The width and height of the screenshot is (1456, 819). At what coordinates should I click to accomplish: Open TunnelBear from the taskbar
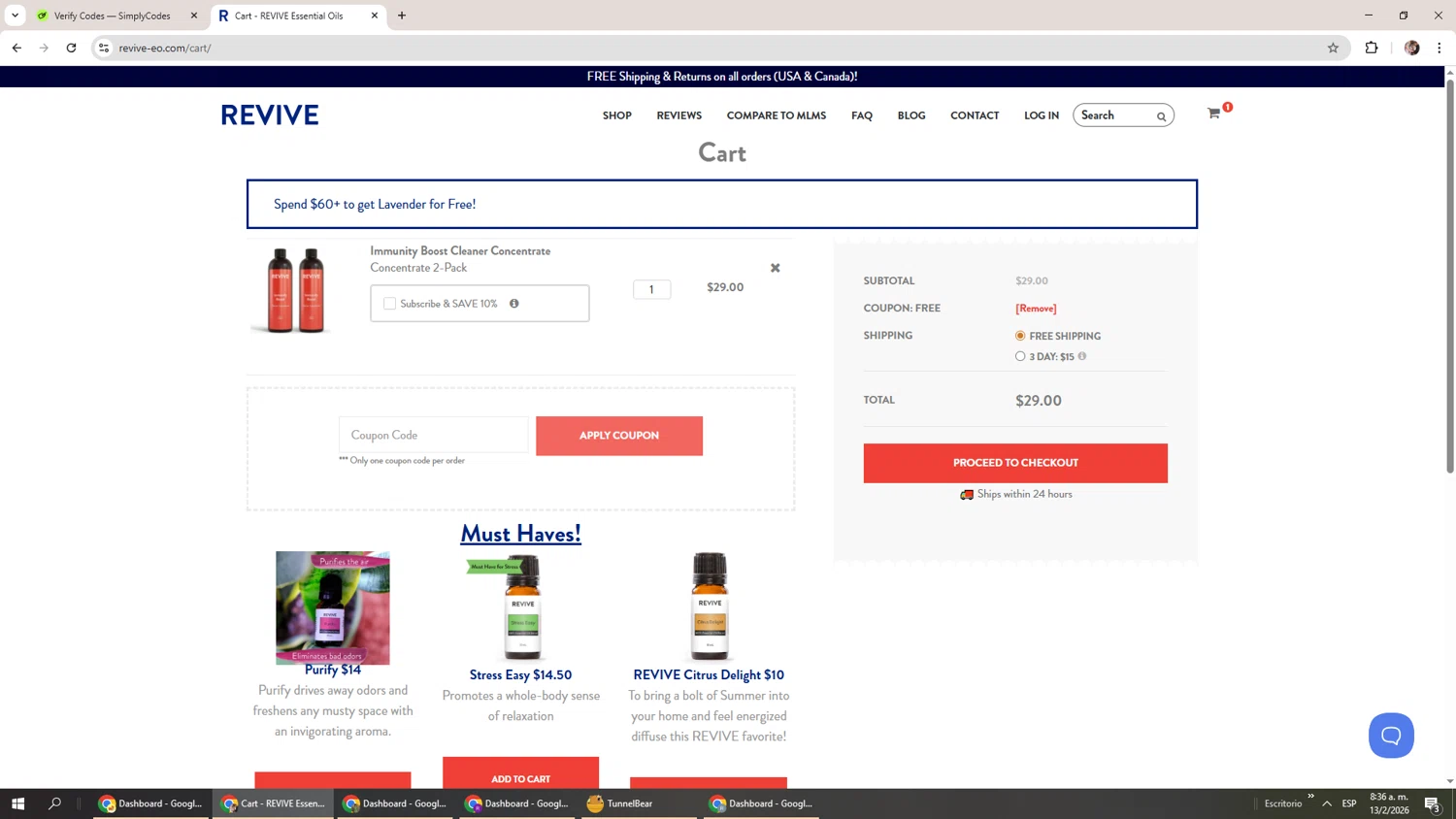[639, 803]
